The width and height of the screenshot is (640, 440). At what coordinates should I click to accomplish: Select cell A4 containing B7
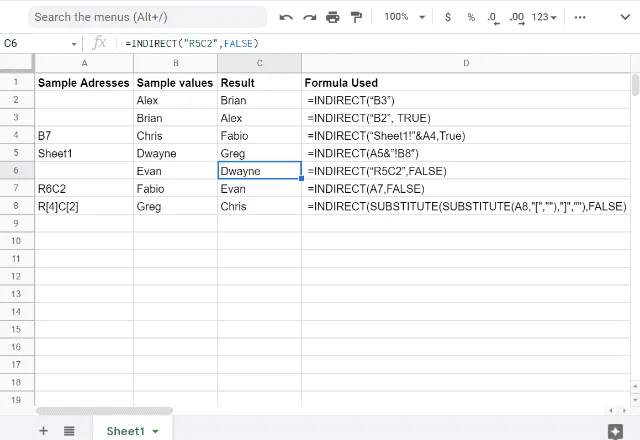tap(84, 136)
